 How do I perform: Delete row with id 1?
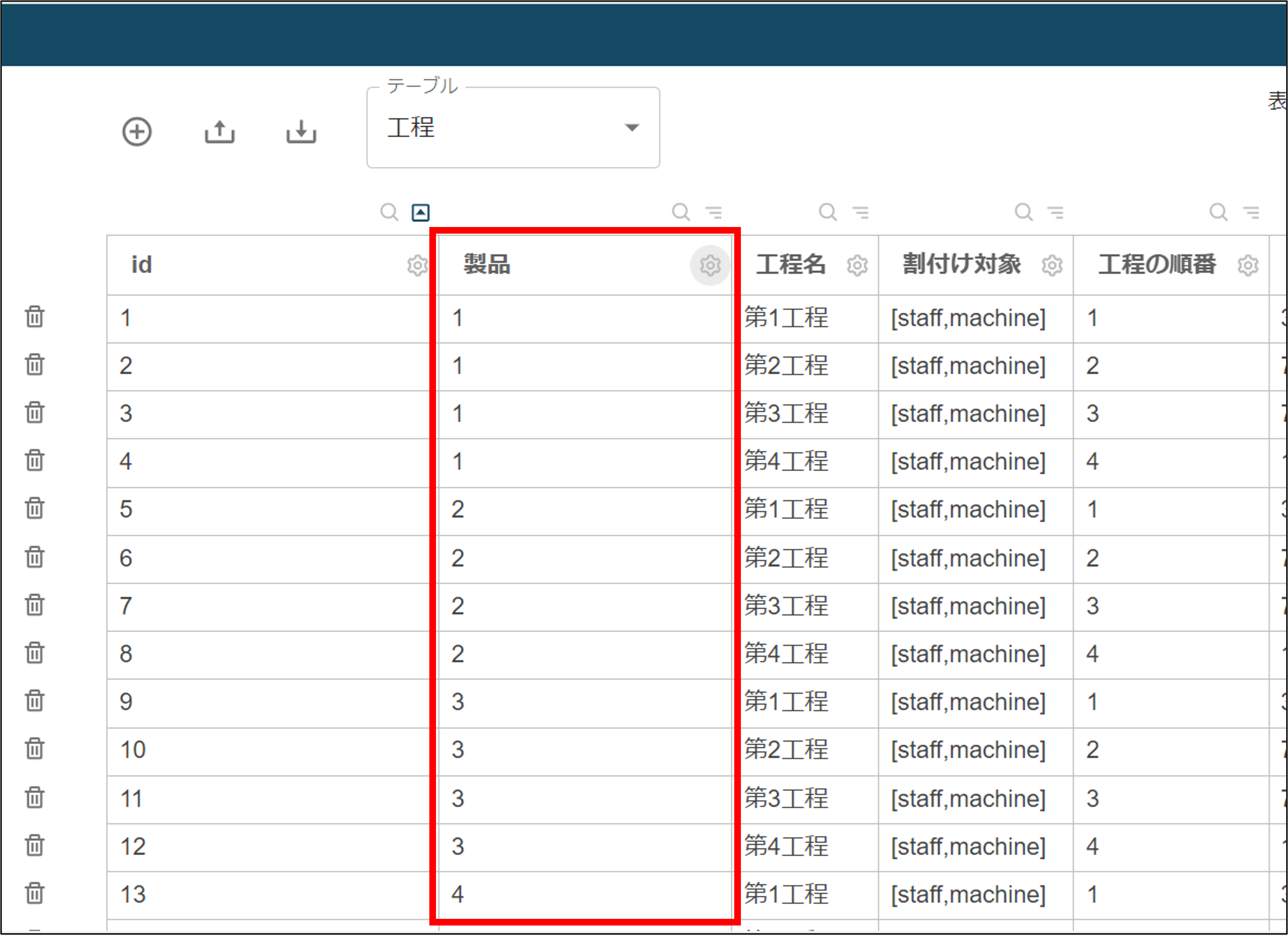[35, 317]
